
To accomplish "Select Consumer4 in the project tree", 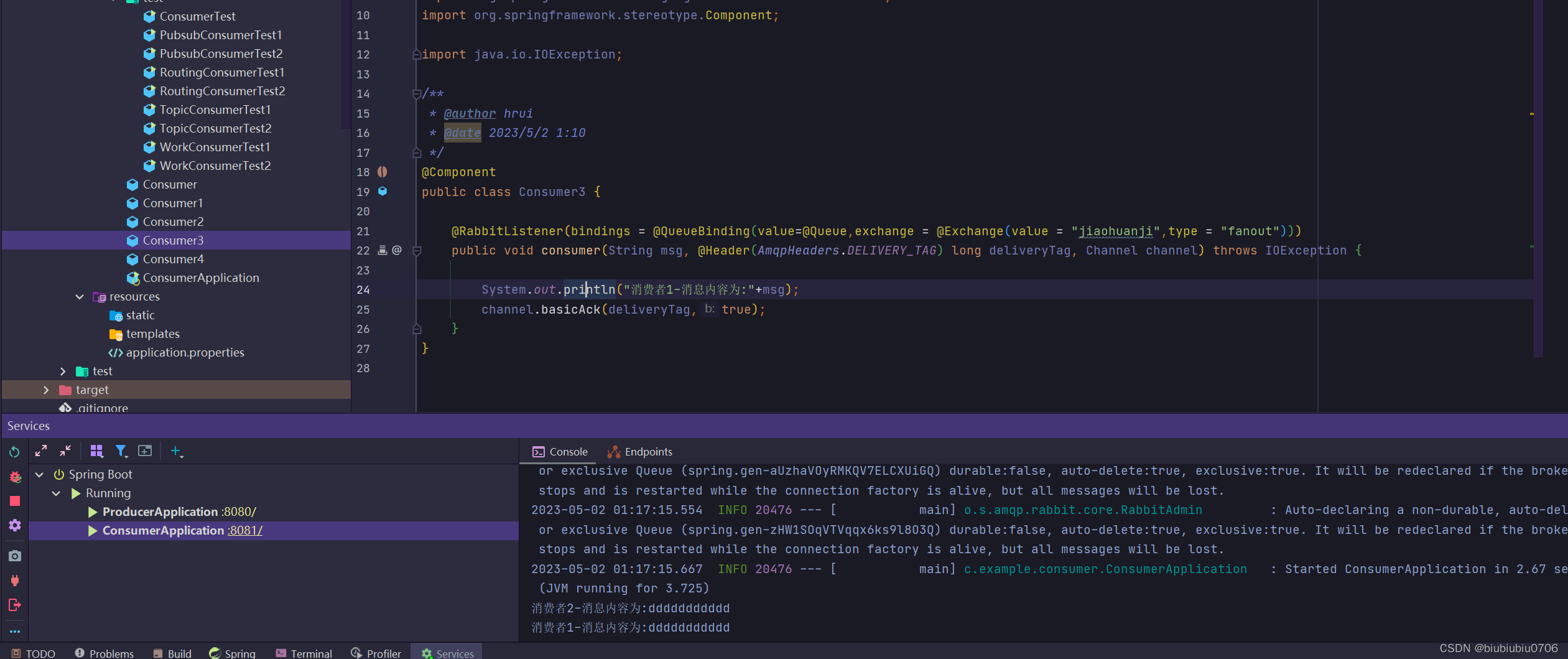I will click(174, 259).
